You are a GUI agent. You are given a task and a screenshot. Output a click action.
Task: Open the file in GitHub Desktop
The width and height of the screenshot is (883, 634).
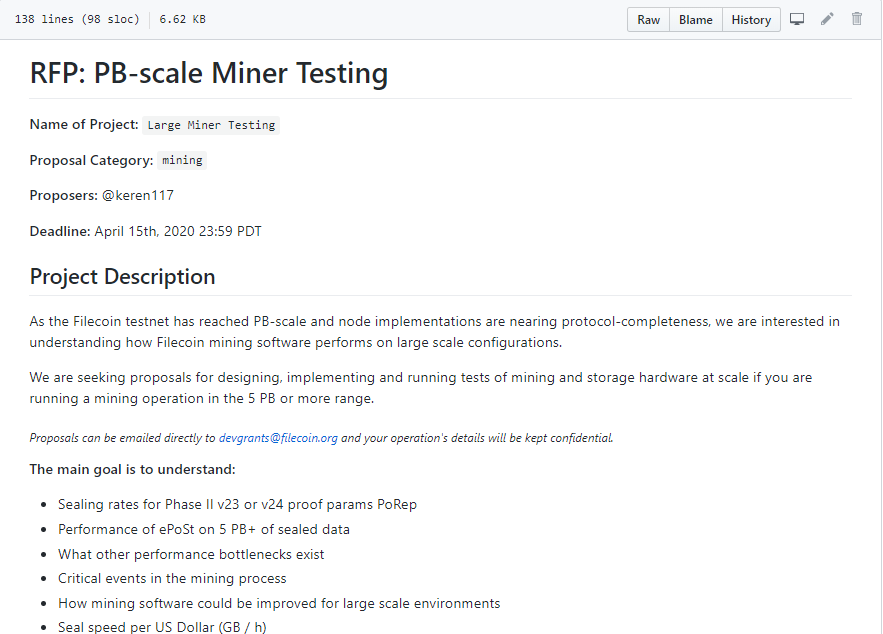coord(797,20)
